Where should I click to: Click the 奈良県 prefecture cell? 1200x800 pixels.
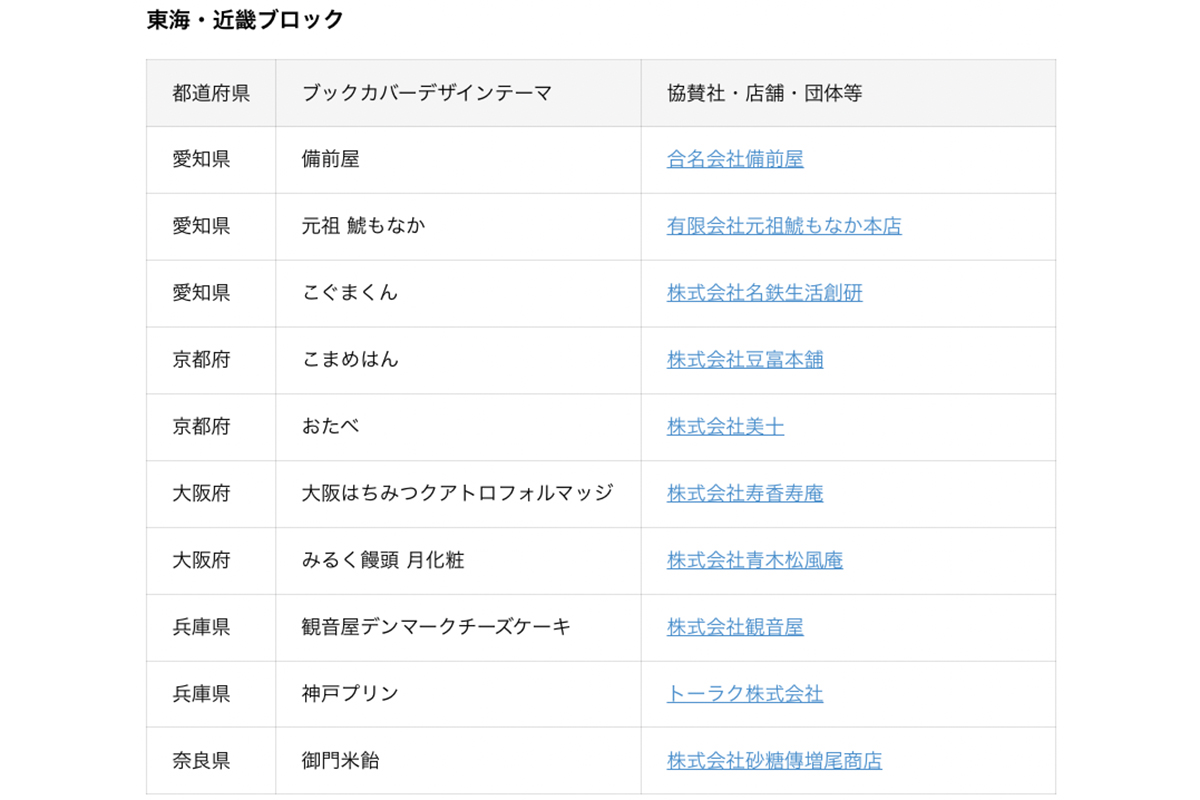point(211,761)
